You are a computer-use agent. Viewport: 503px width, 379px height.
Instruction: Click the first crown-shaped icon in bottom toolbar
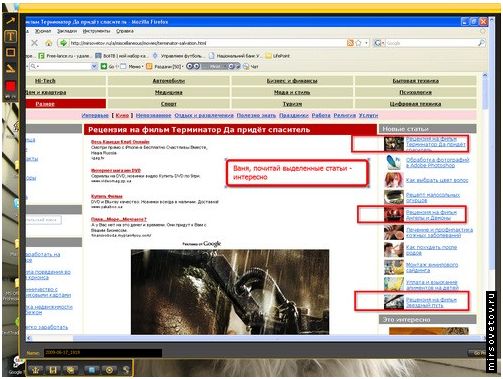point(35,370)
